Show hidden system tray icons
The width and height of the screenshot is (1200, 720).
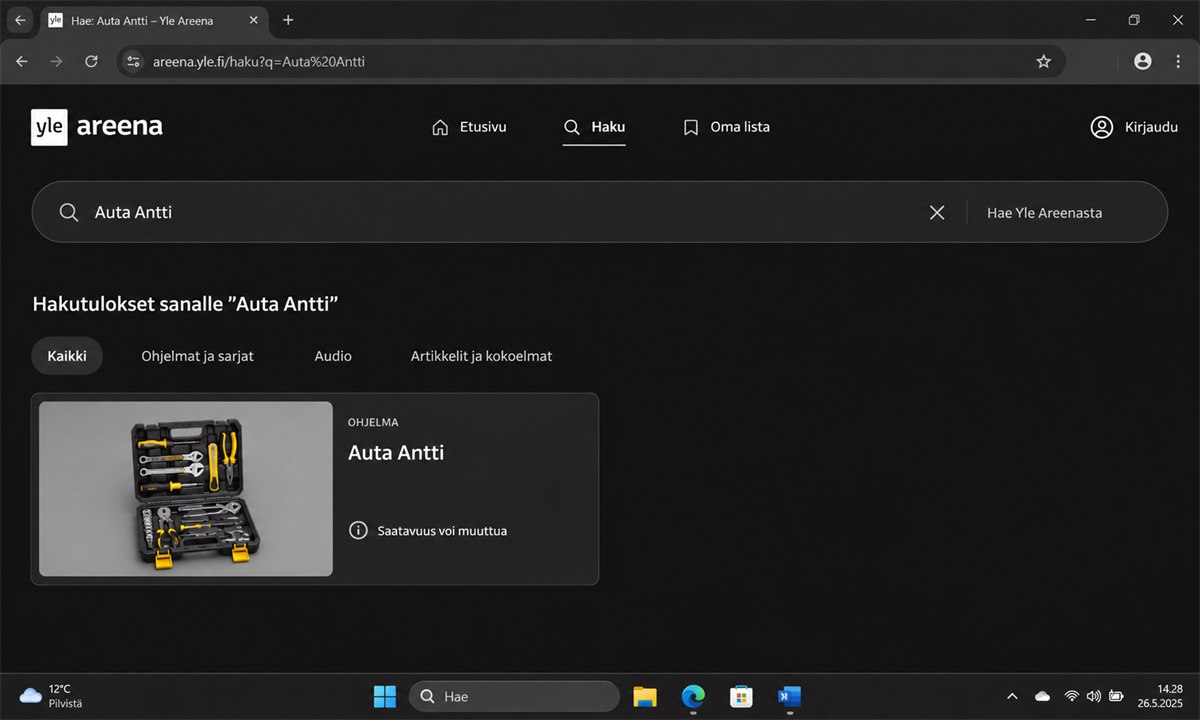point(1012,696)
